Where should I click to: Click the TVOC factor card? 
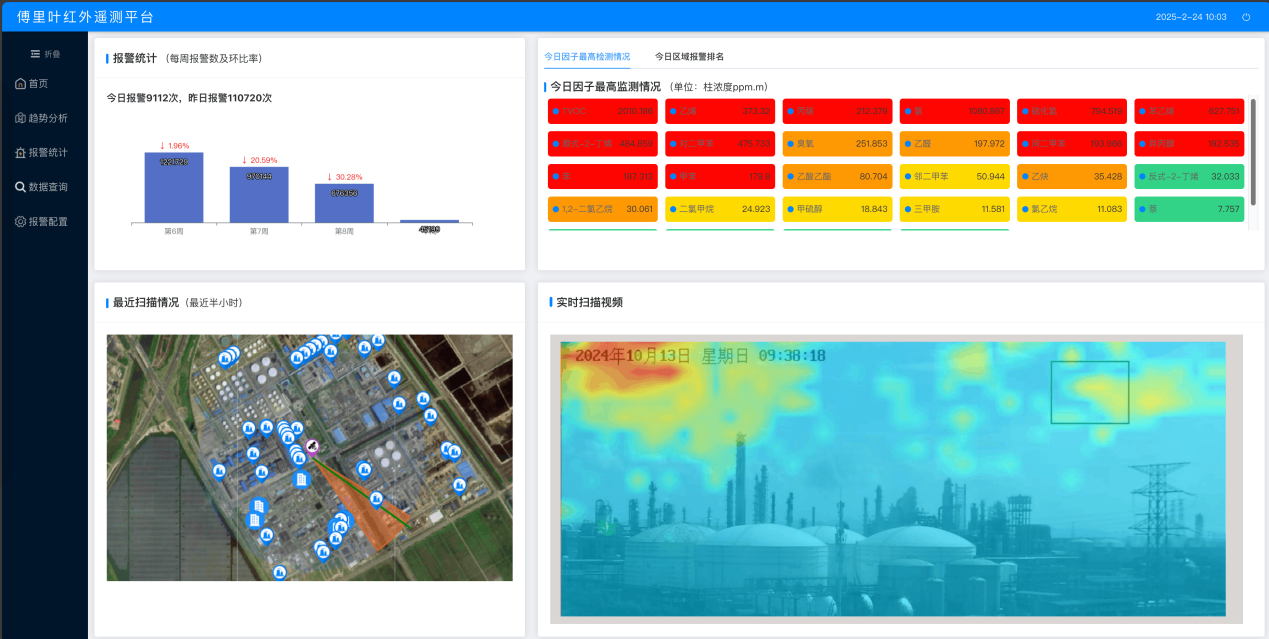(603, 111)
